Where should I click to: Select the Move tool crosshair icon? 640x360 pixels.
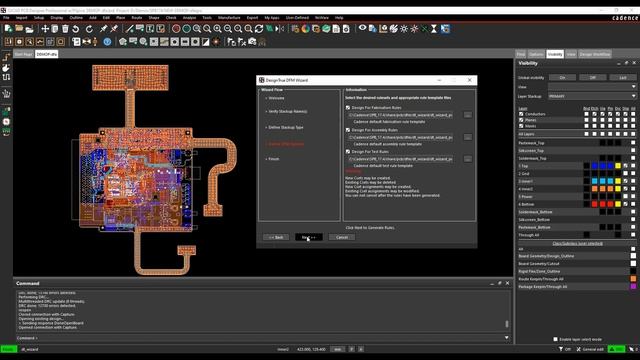pyautogui.click(x=45, y=29)
